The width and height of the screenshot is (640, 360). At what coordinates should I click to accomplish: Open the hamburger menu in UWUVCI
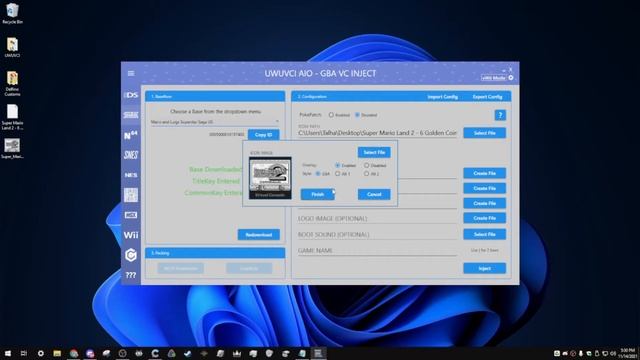[131, 73]
